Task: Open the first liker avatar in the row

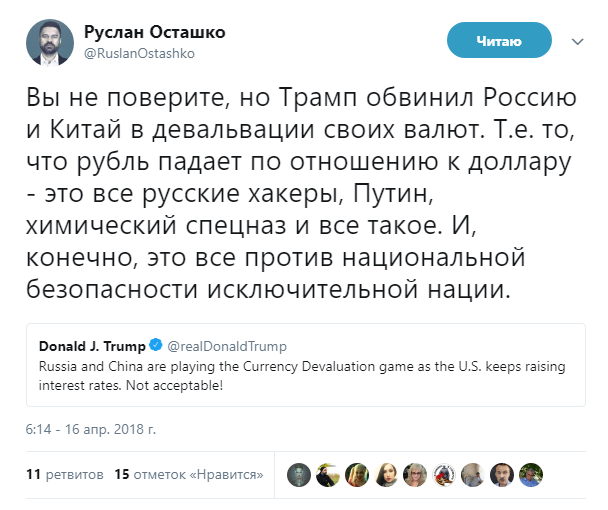Action: [298, 475]
